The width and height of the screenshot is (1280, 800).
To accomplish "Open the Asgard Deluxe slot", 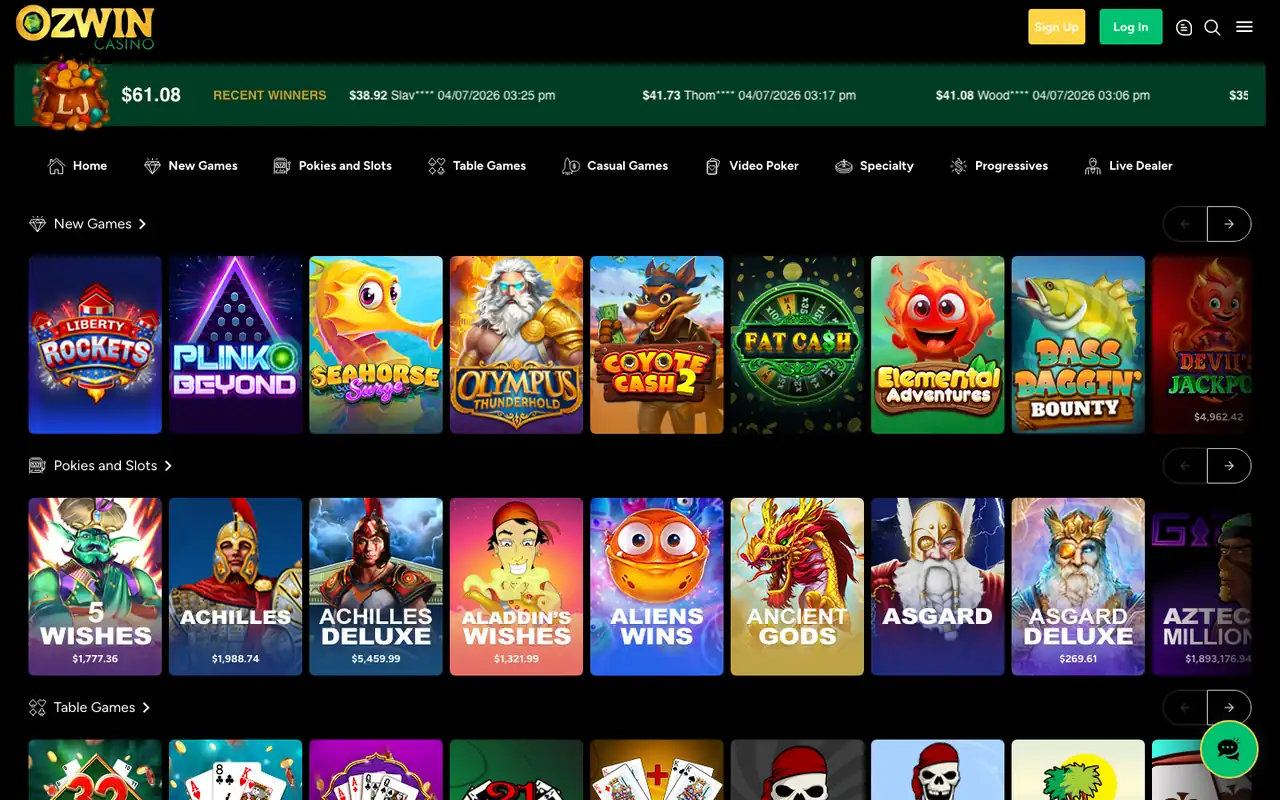I will pos(1079,587).
